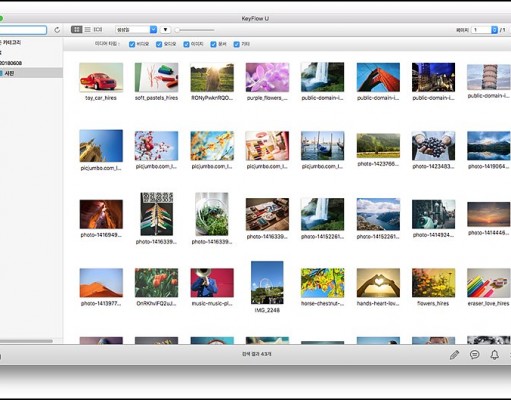This screenshot has height=400, width=511.
Task: Select the photo-1423766 lone tree thumbnail
Action: click(x=378, y=146)
